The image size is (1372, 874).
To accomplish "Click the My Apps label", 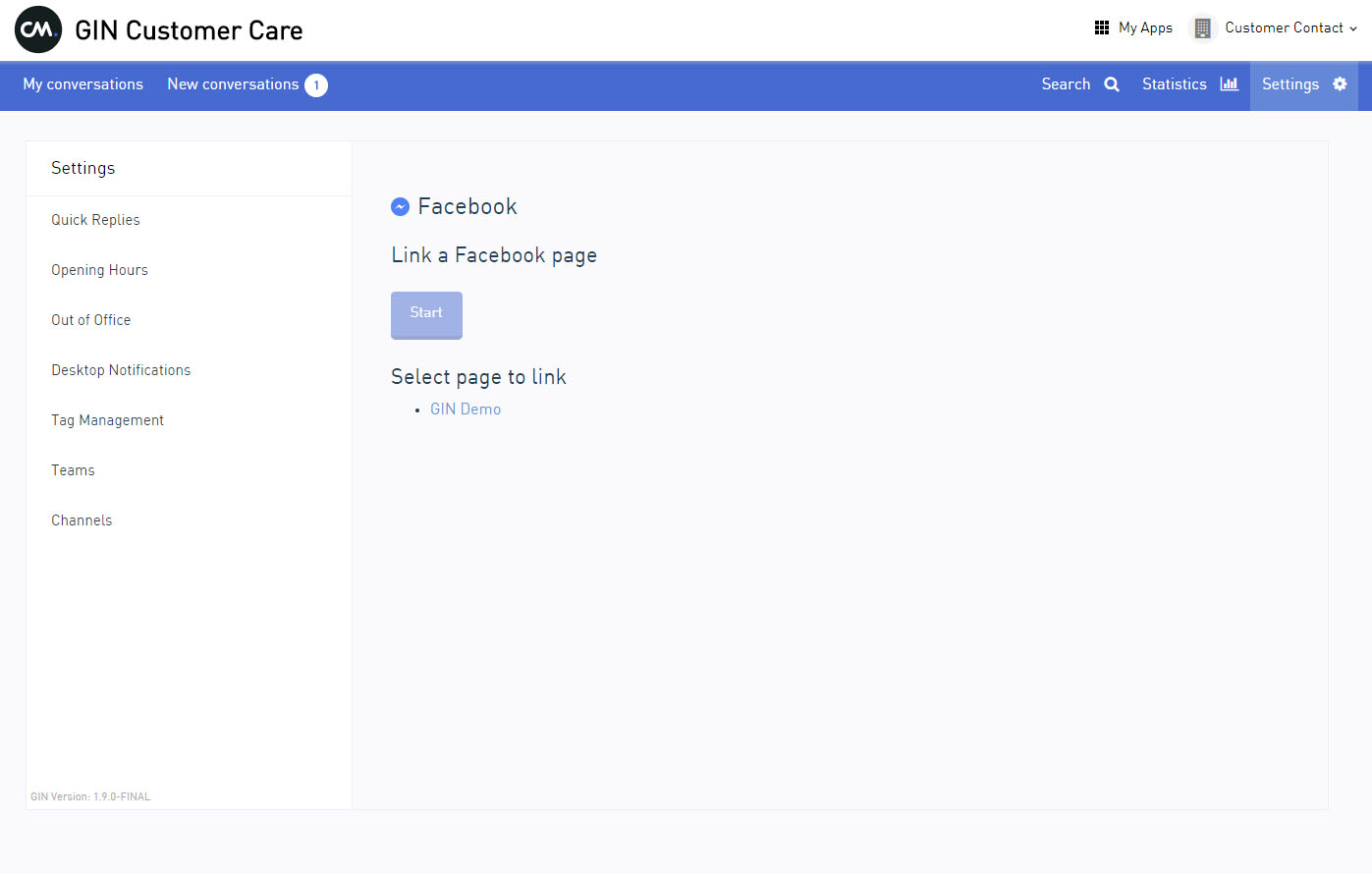I will [1145, 28].
